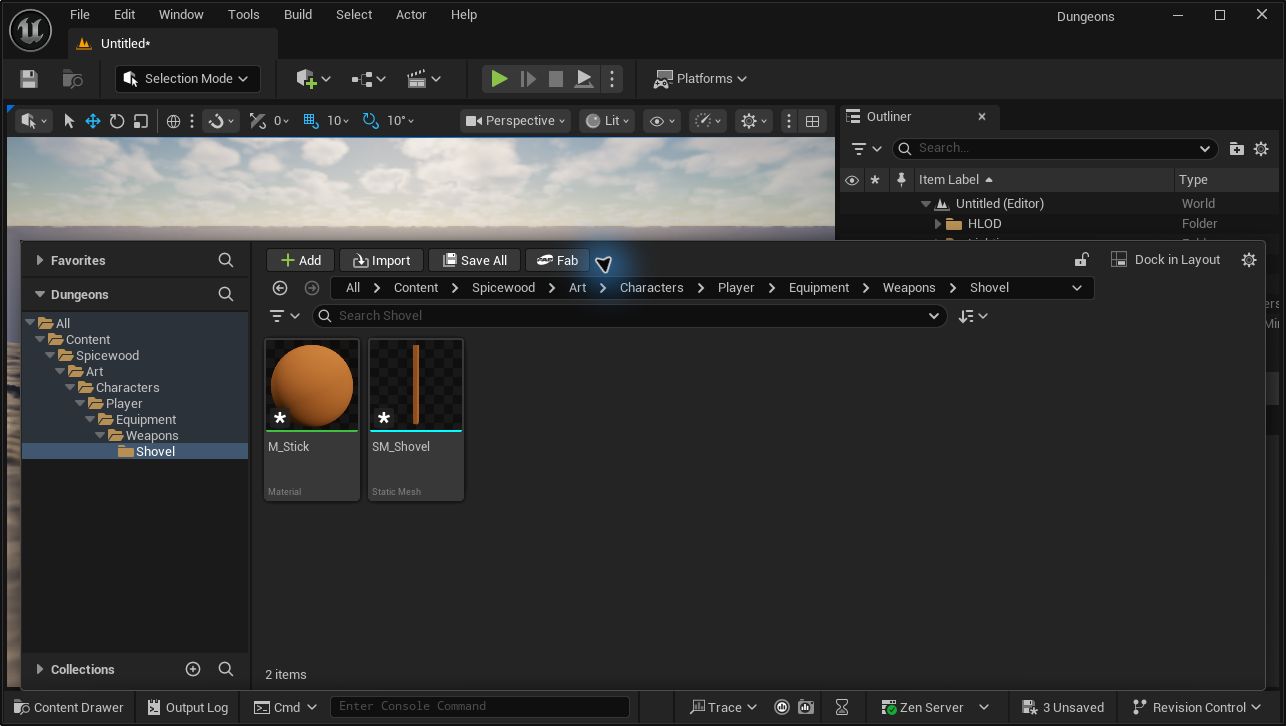Collapse the Weapons folder in the tree
This screenshot has width=1286, height=726.
102,436
